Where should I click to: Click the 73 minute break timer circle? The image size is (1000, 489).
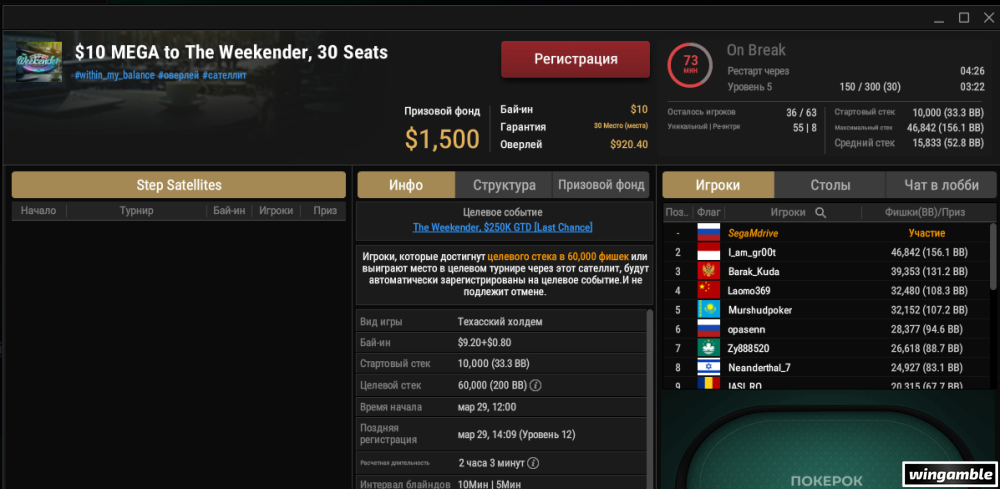tap(691, 65)
